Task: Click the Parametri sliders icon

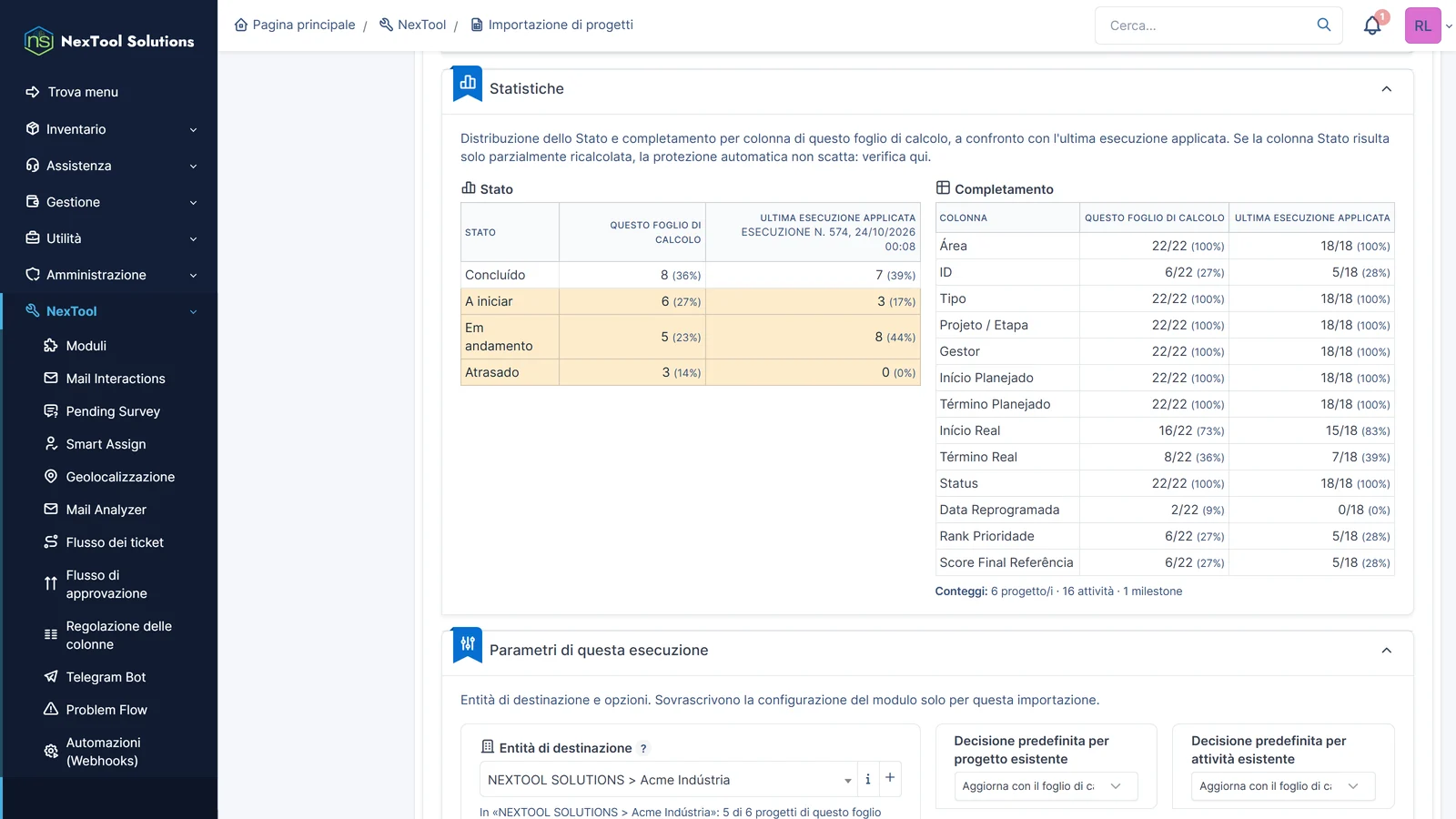Action: tap(468, 645)
